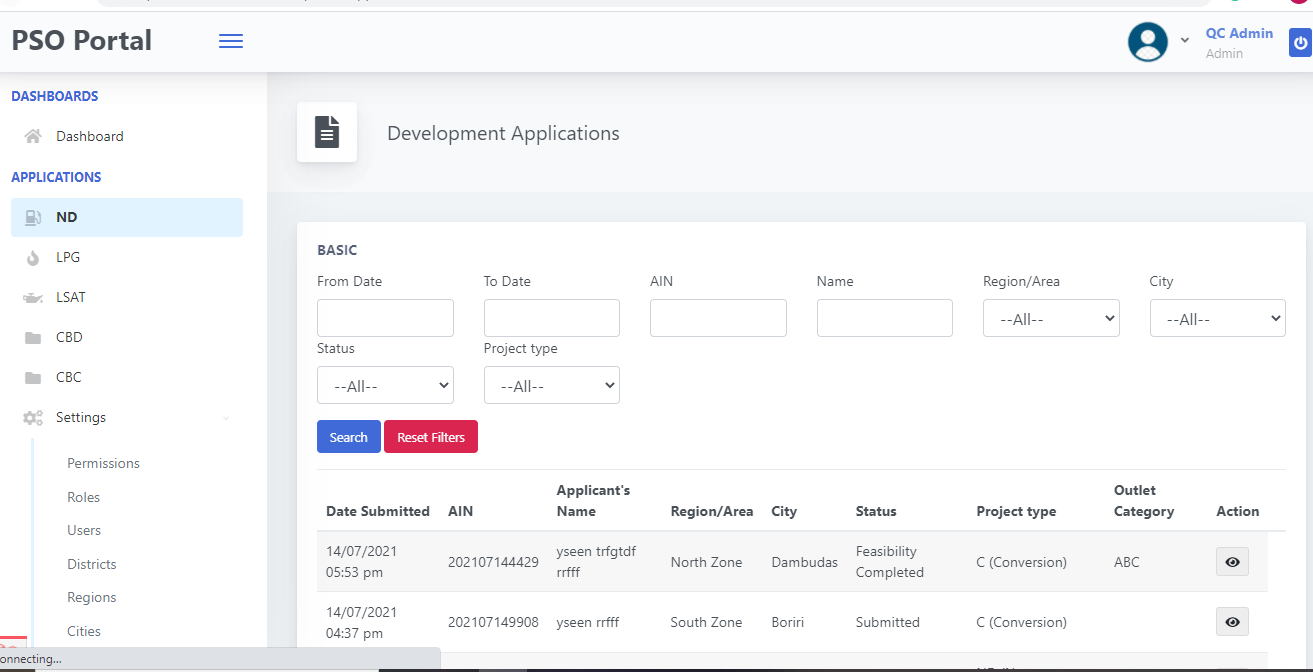The height and width of the screenshot is (672, 1313).
Task: Click the Reset Filters button
Action: (x=431, y=437)
